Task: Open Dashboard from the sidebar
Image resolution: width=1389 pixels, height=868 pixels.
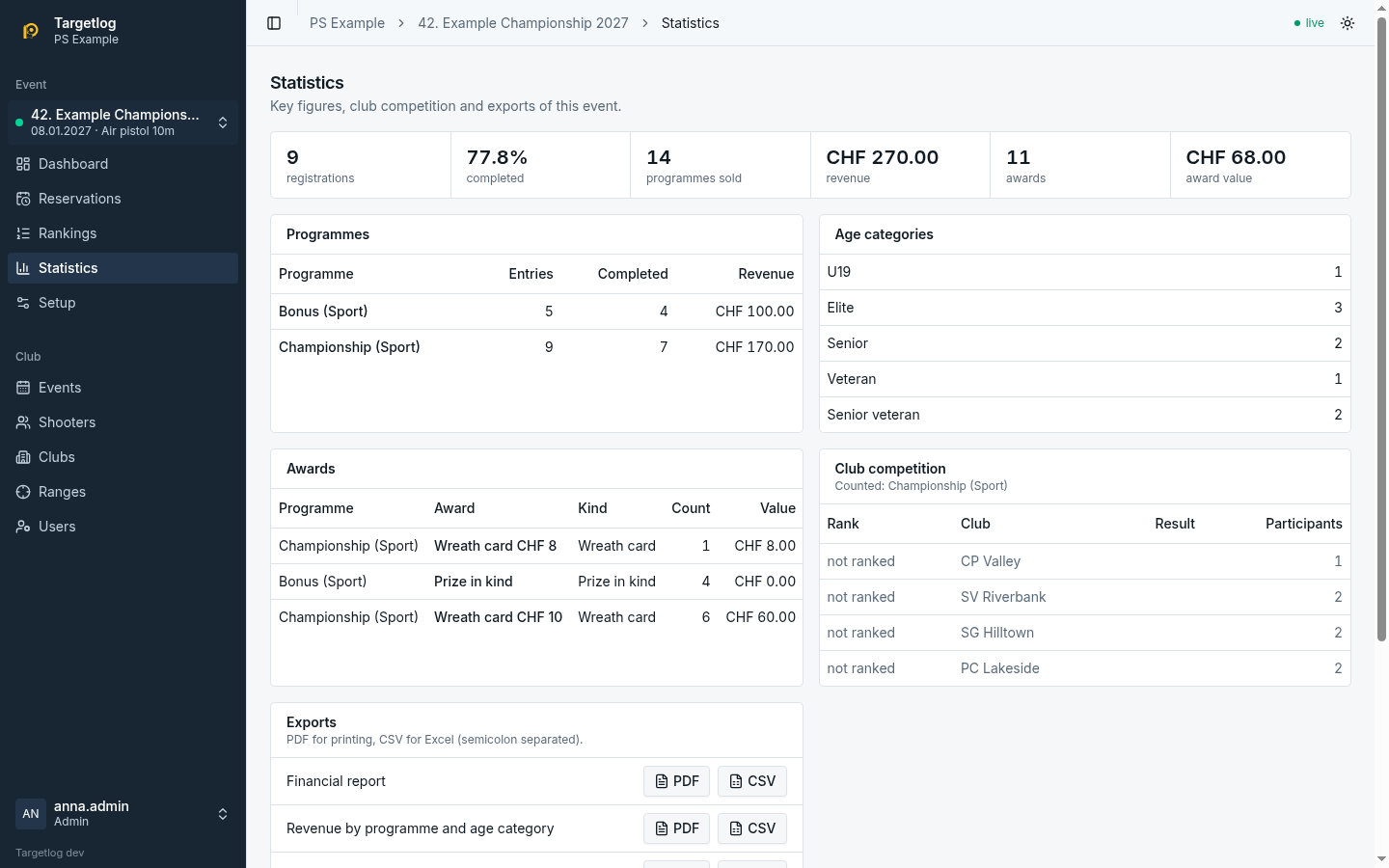Action: pos(123,164)
